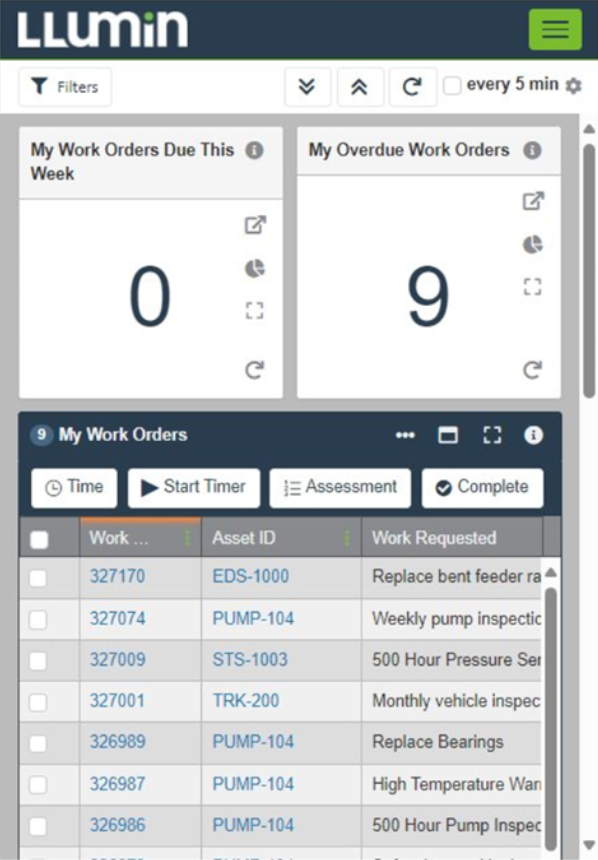Show info for My Work Orders Due This Week
This screenshot has height=860, width=598.
[x=254, y=150]
